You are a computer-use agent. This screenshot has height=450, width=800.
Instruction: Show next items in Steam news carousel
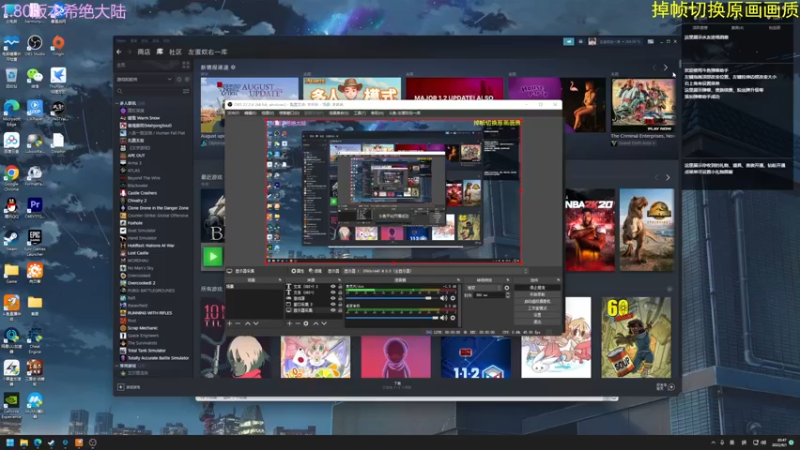tap(665, 67)
